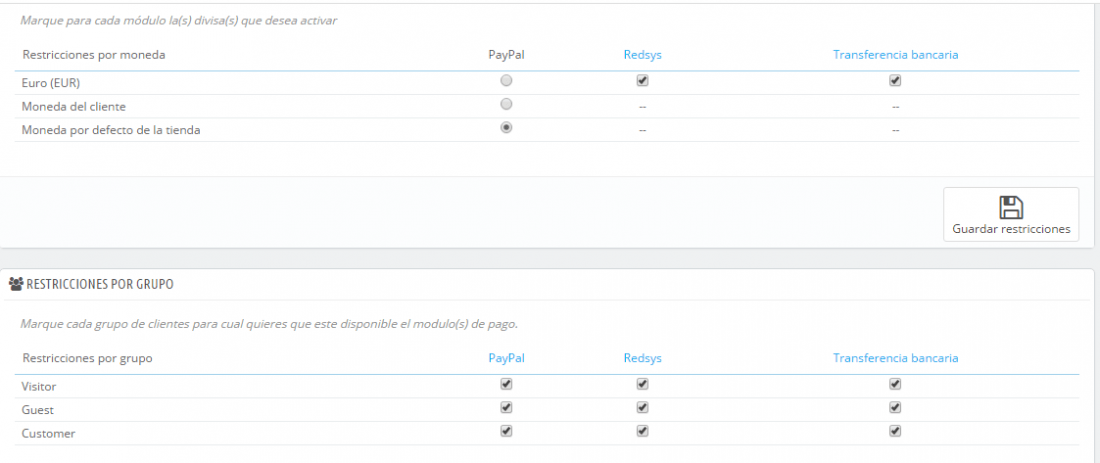This screenshot has height=463, width=1100.
Task: Toggle Transferencia bancaria checkbox for Guest group
Action: pyautogui.click(x=894, y=408)
